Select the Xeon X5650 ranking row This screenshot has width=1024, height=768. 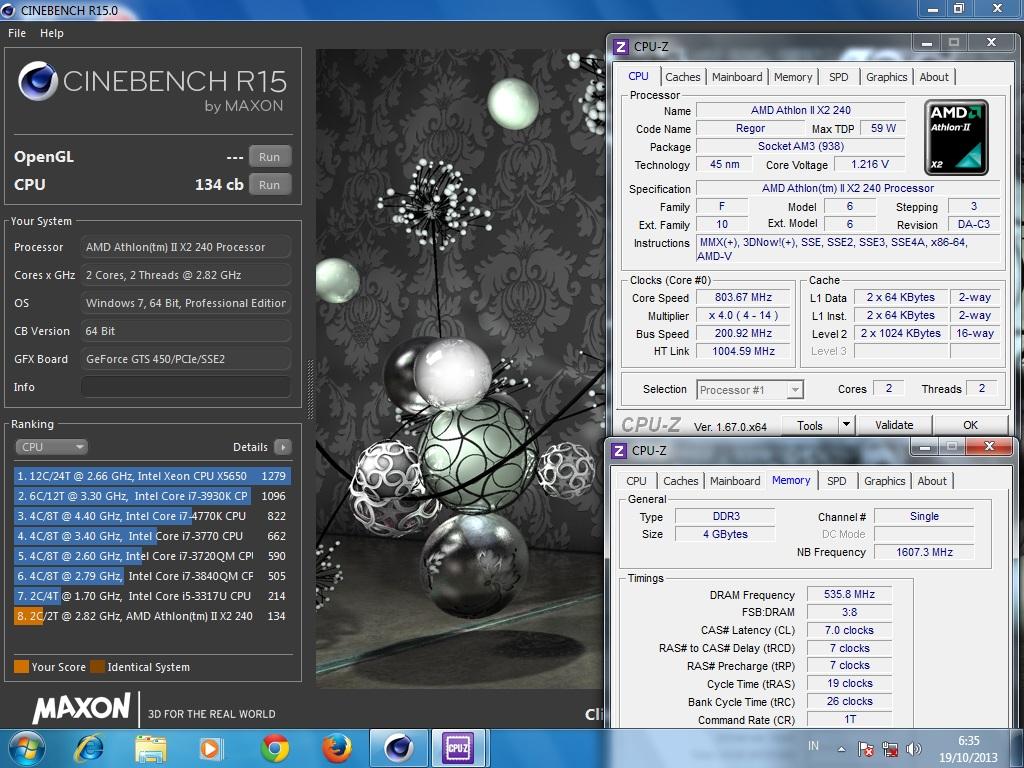tap(152, 476)
